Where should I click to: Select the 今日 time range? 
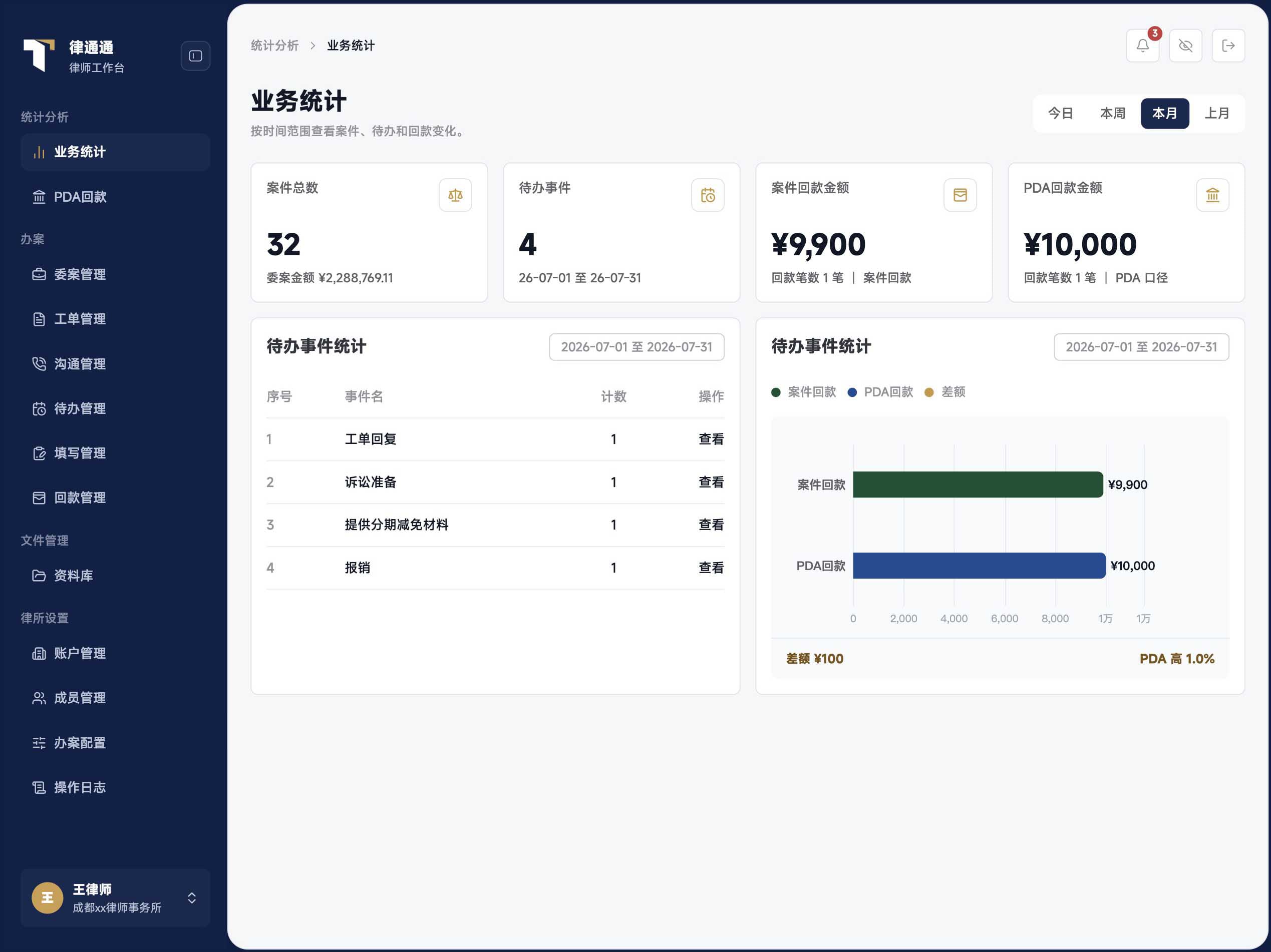click(1061, 114)
